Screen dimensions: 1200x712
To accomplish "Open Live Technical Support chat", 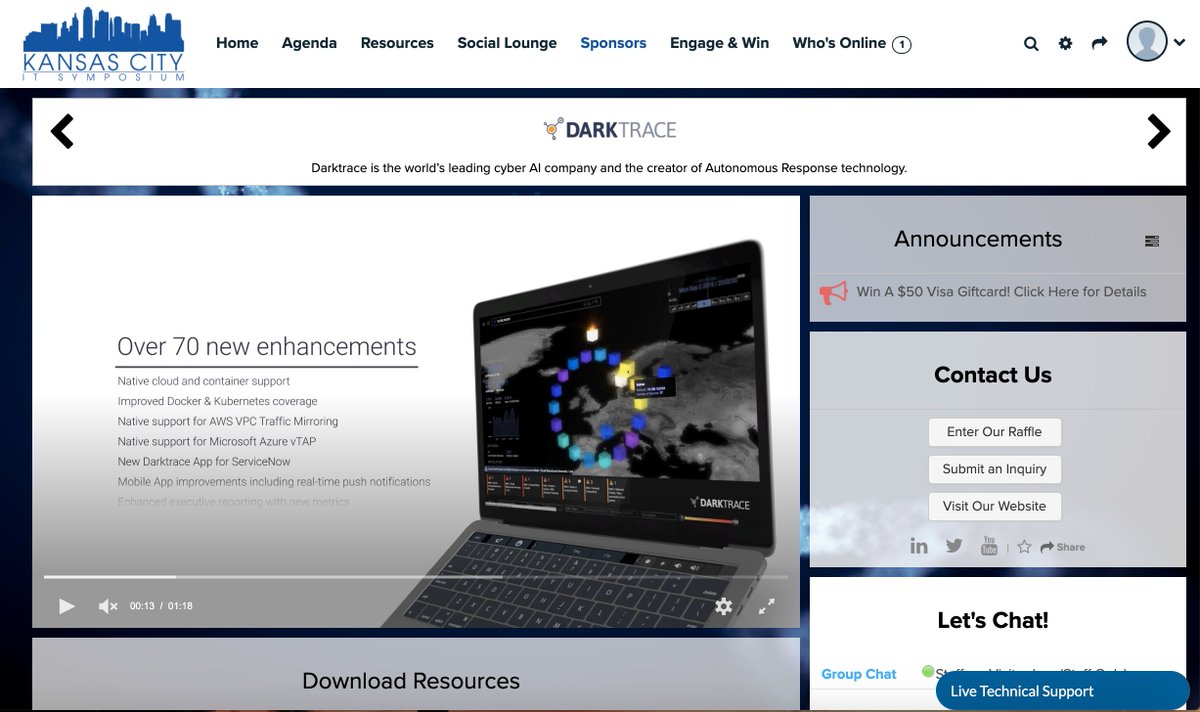I will point(1062,691).
